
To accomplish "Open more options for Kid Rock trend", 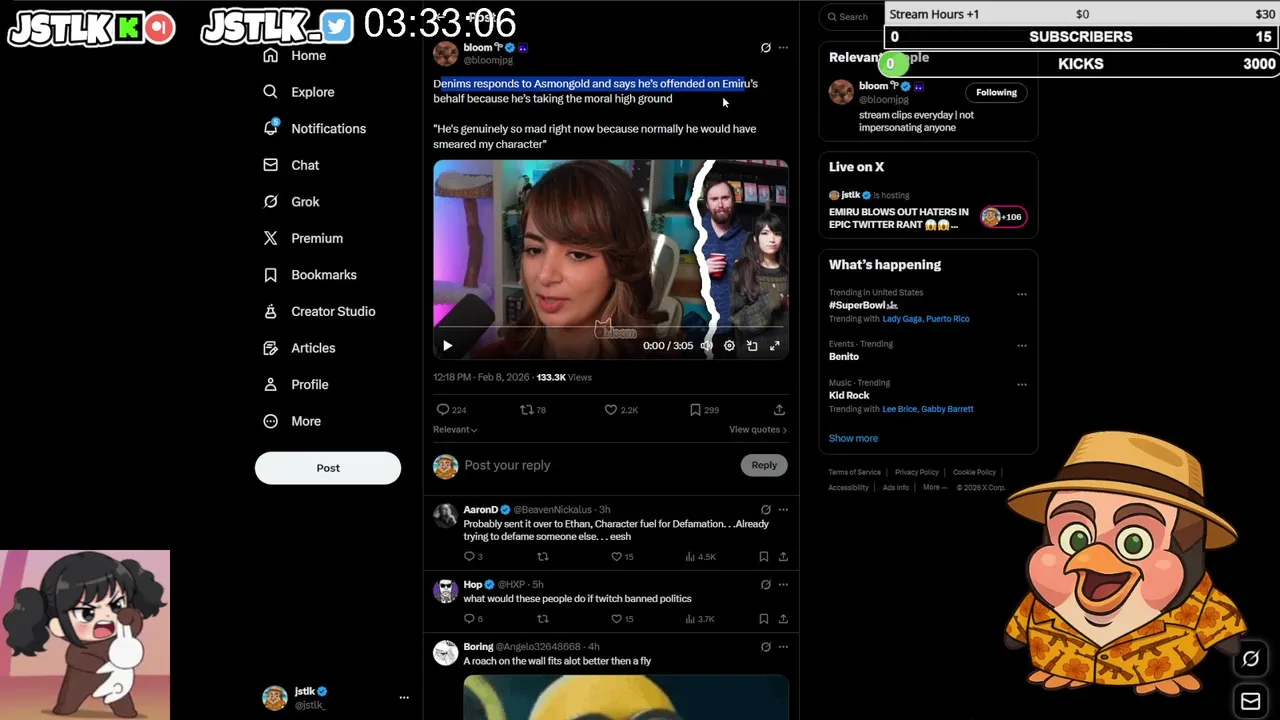I will pyautogui.click(x=1022, y=384).
